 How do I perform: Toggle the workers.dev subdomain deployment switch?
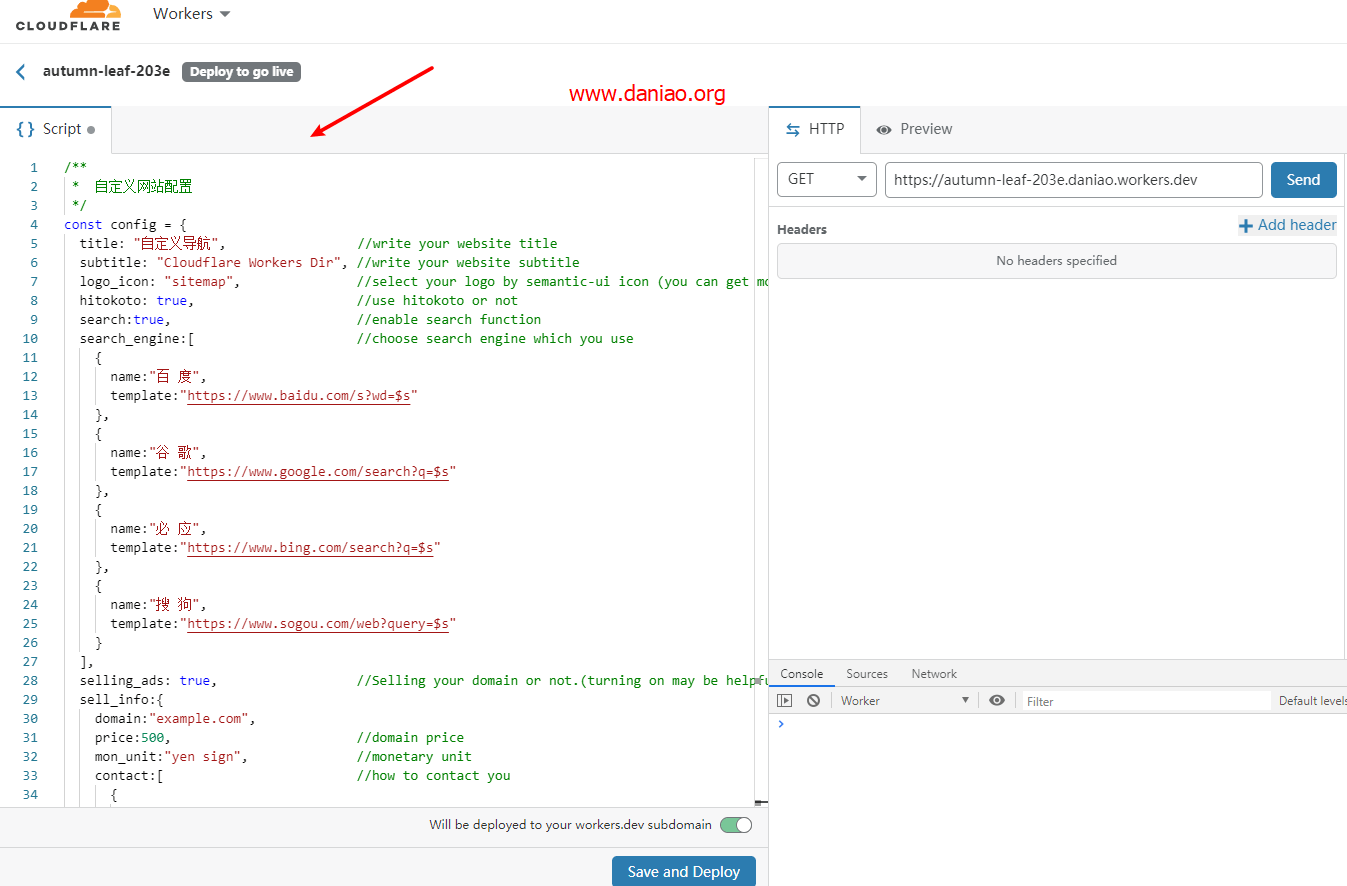click(x=735, y=825)
